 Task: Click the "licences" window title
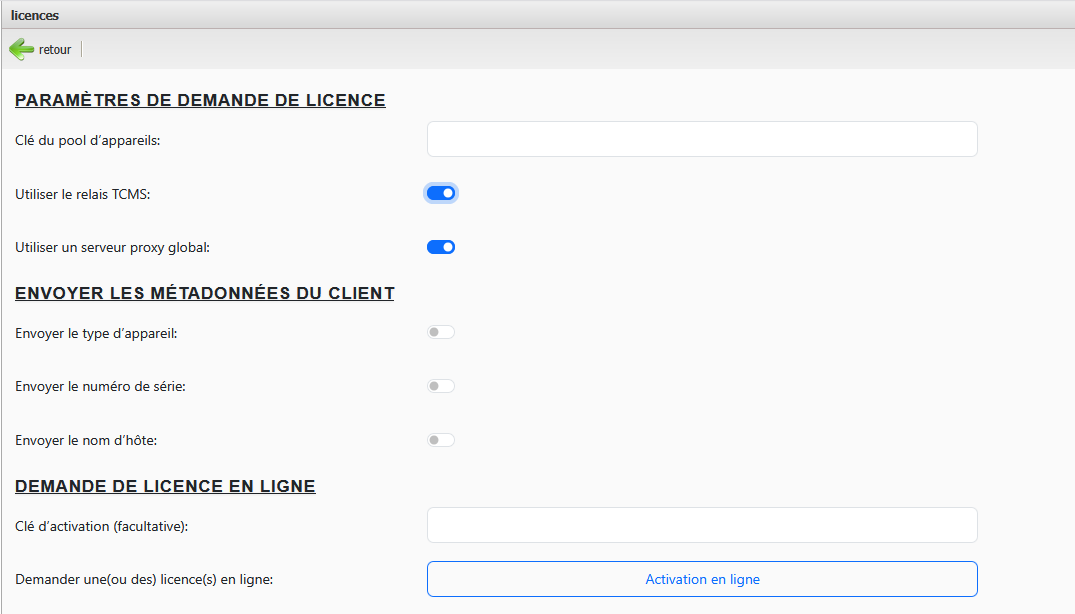click(35, 15)
